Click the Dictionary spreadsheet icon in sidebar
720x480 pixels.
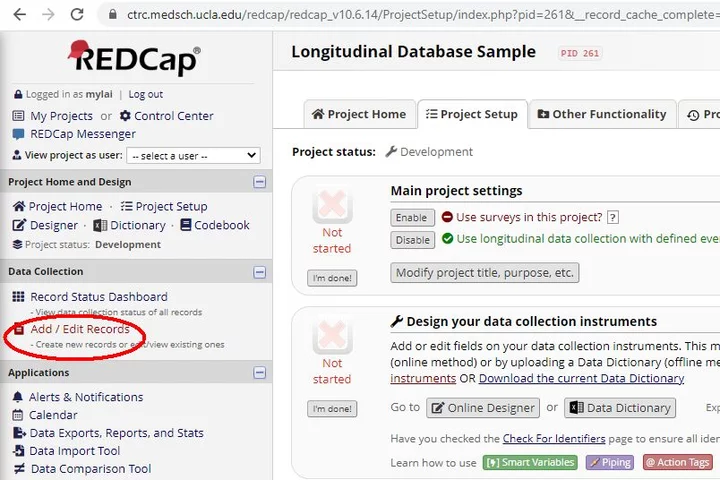[x=100, y=225]
